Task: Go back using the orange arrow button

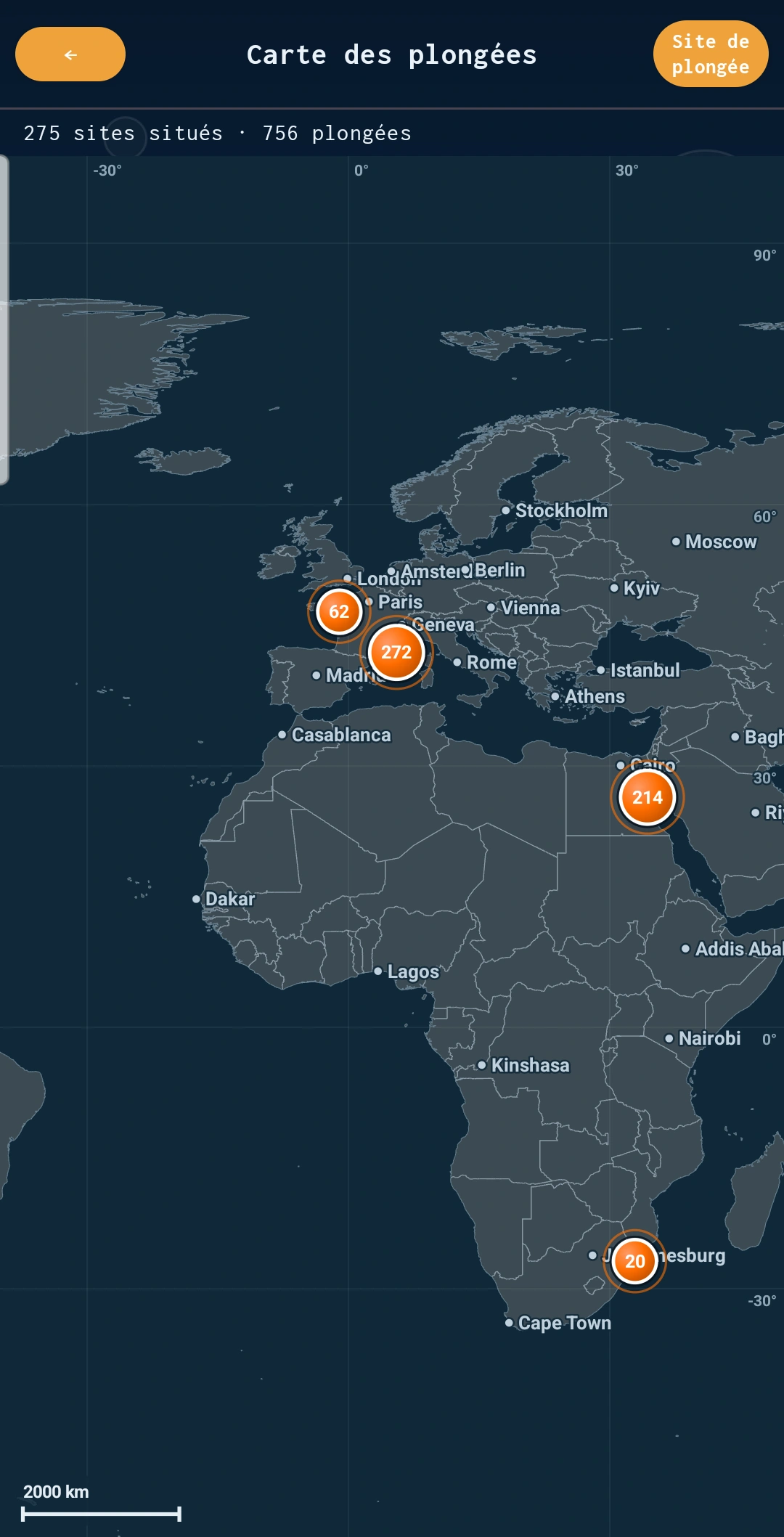Action: pos(70,54)
